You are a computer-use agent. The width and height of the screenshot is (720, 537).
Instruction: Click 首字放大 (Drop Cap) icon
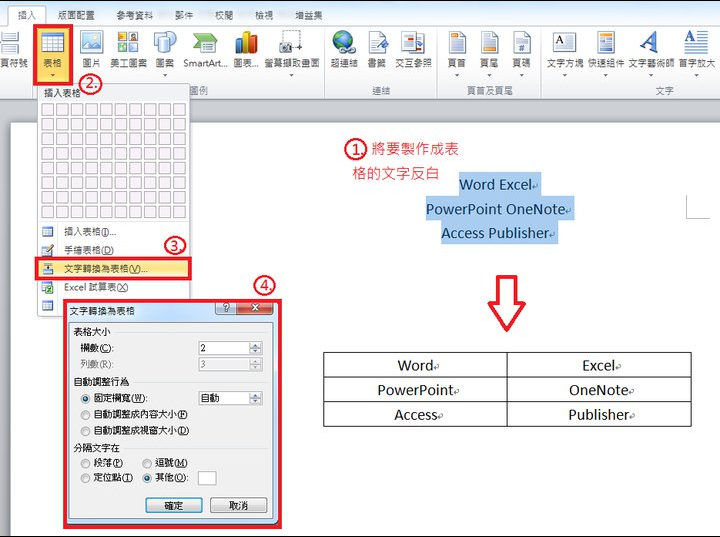(696, 42)
